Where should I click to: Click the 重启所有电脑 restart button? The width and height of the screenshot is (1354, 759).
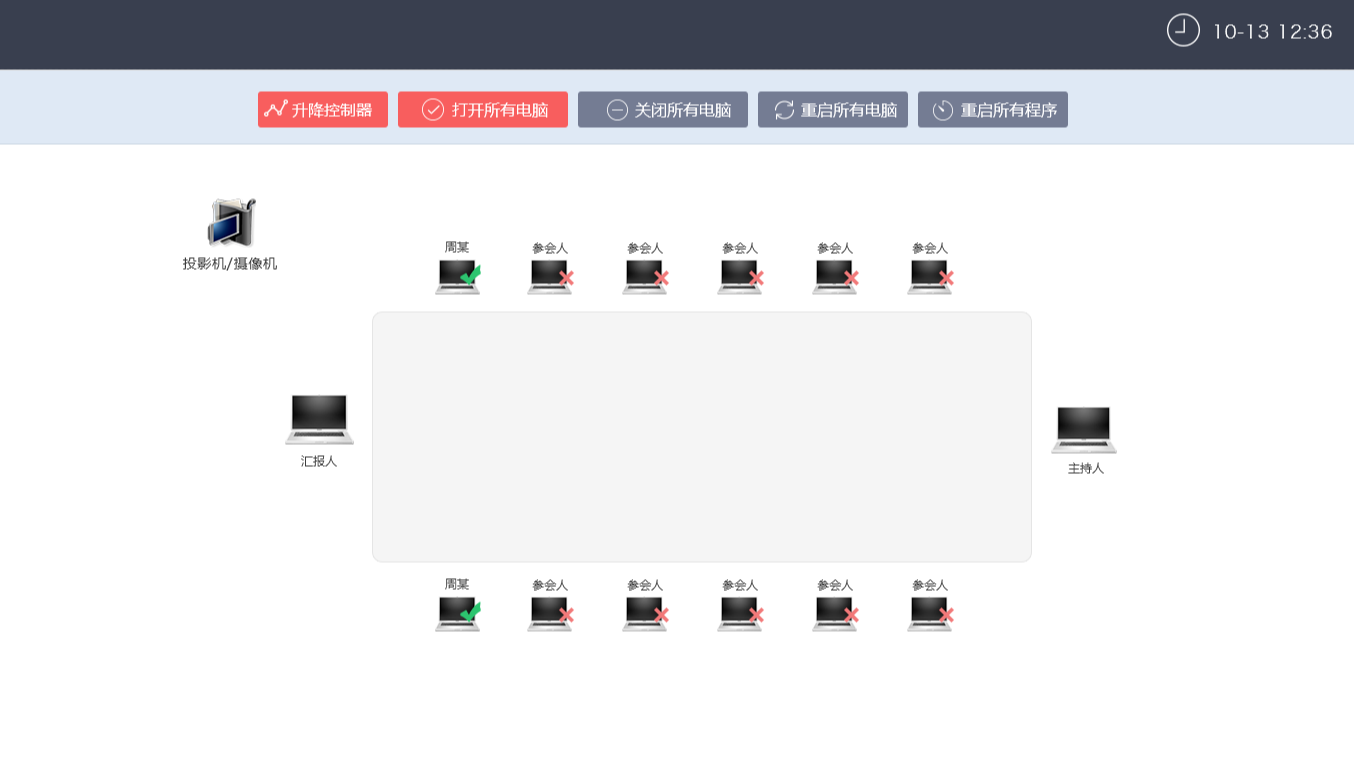(x=832, y=110)
